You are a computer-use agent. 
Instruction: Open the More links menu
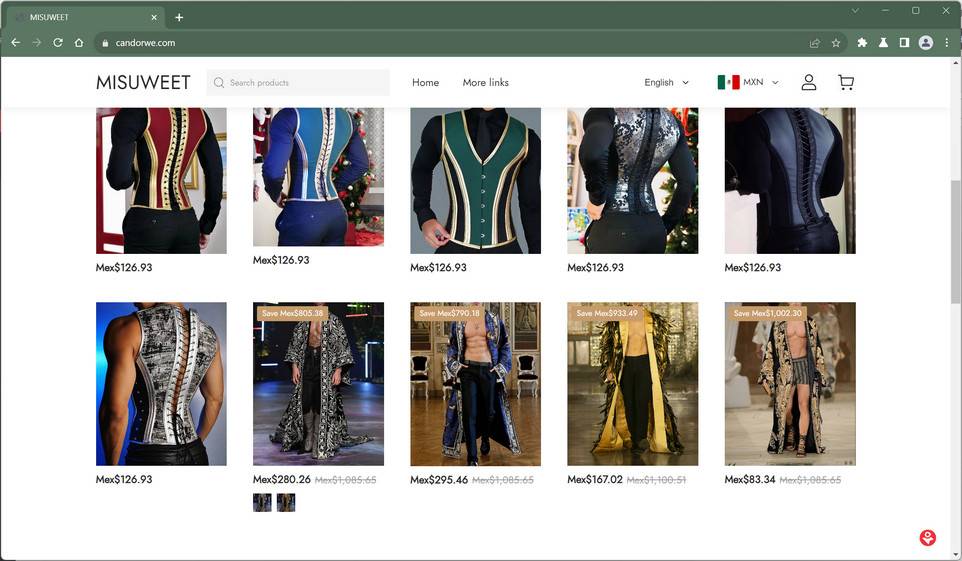pos(485,82)
